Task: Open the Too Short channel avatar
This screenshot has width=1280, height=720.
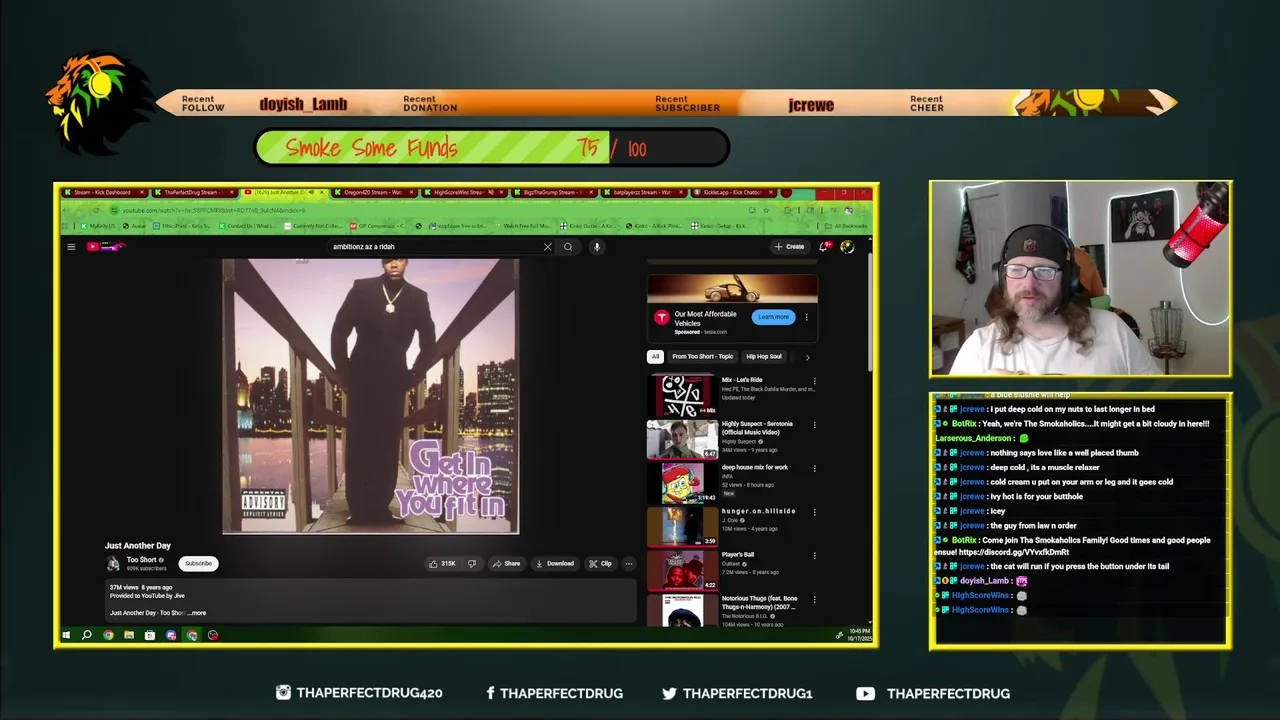Action: [x=114, y=563]
